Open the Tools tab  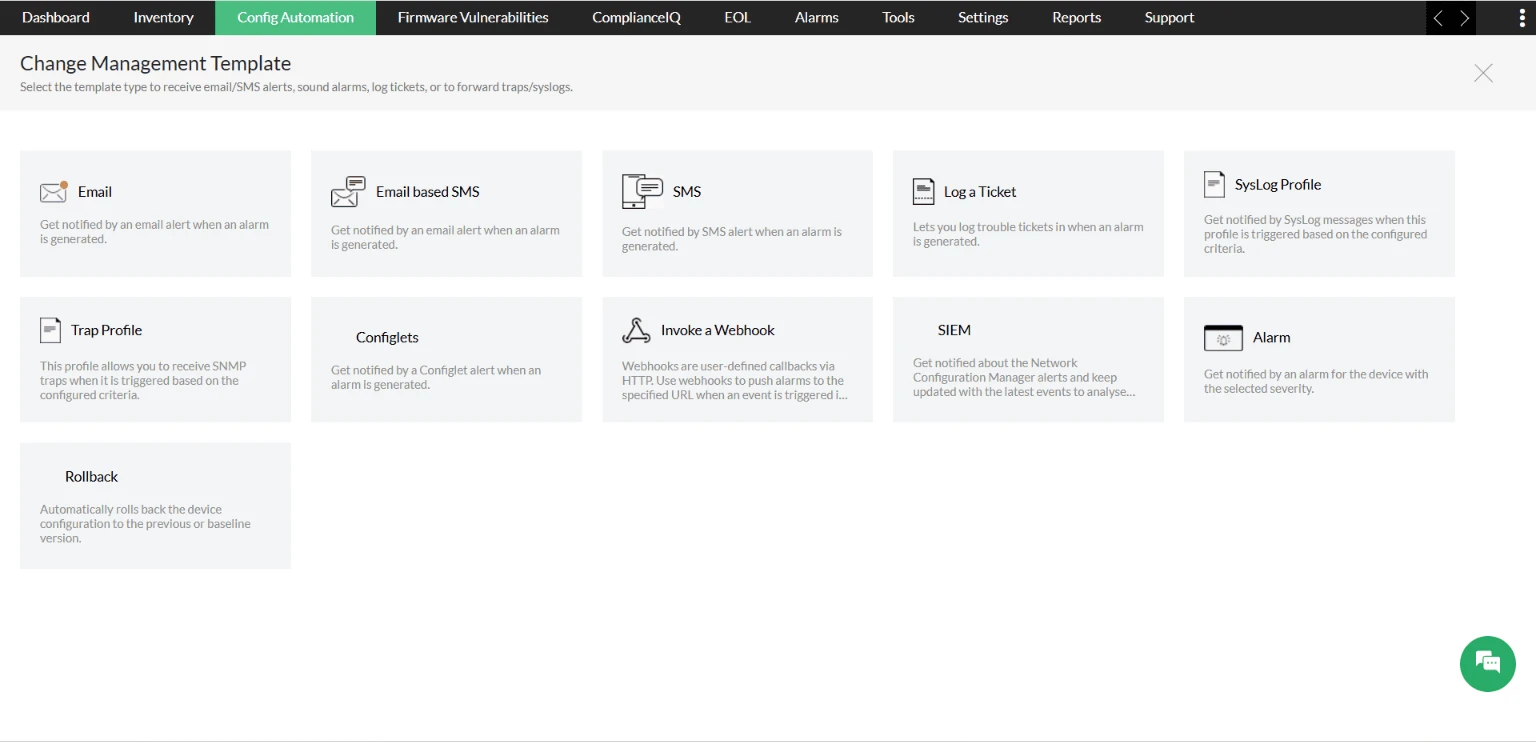point(898,18)
